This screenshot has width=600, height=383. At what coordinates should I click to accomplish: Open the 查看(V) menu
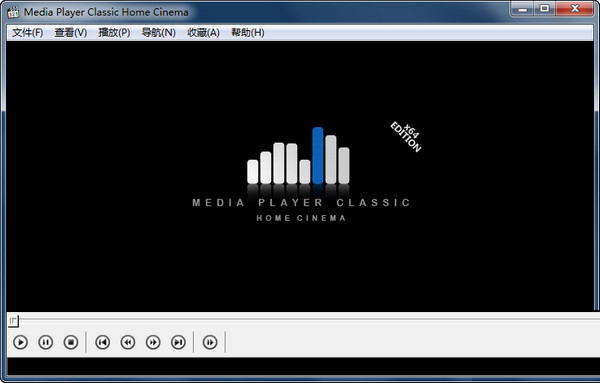click(71, 33)
